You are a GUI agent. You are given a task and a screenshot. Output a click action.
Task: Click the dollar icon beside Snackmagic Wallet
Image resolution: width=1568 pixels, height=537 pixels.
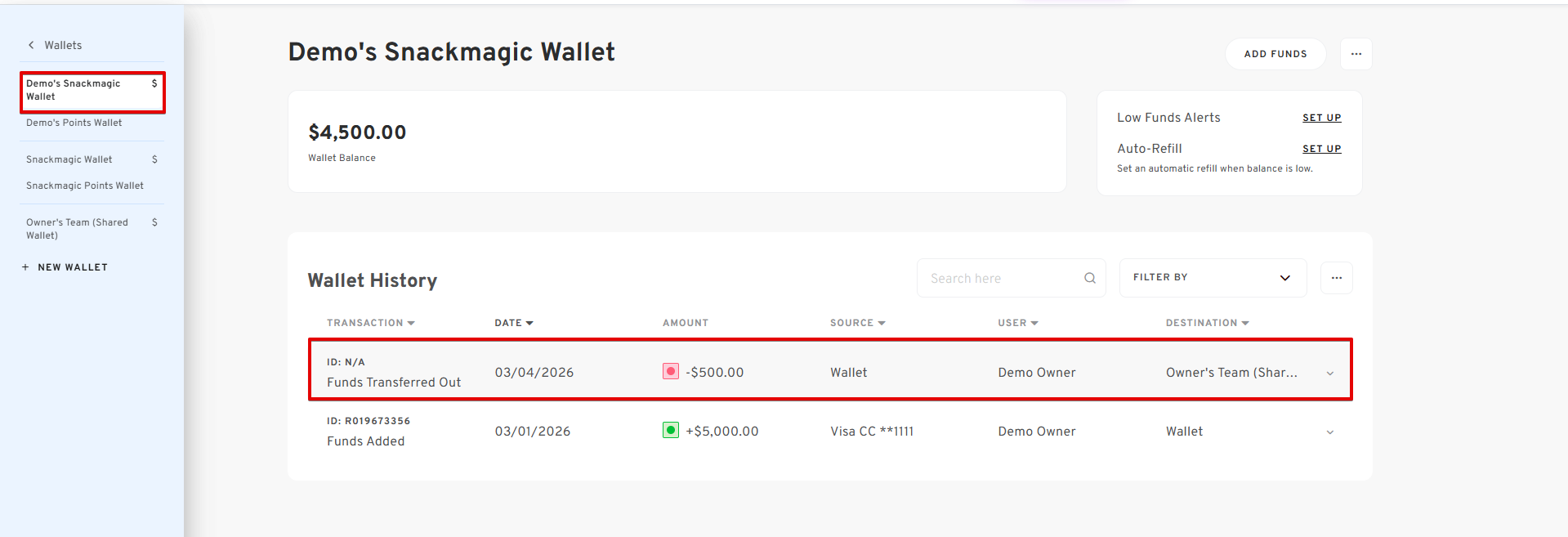pyautogui.click(x=154, y=159)
